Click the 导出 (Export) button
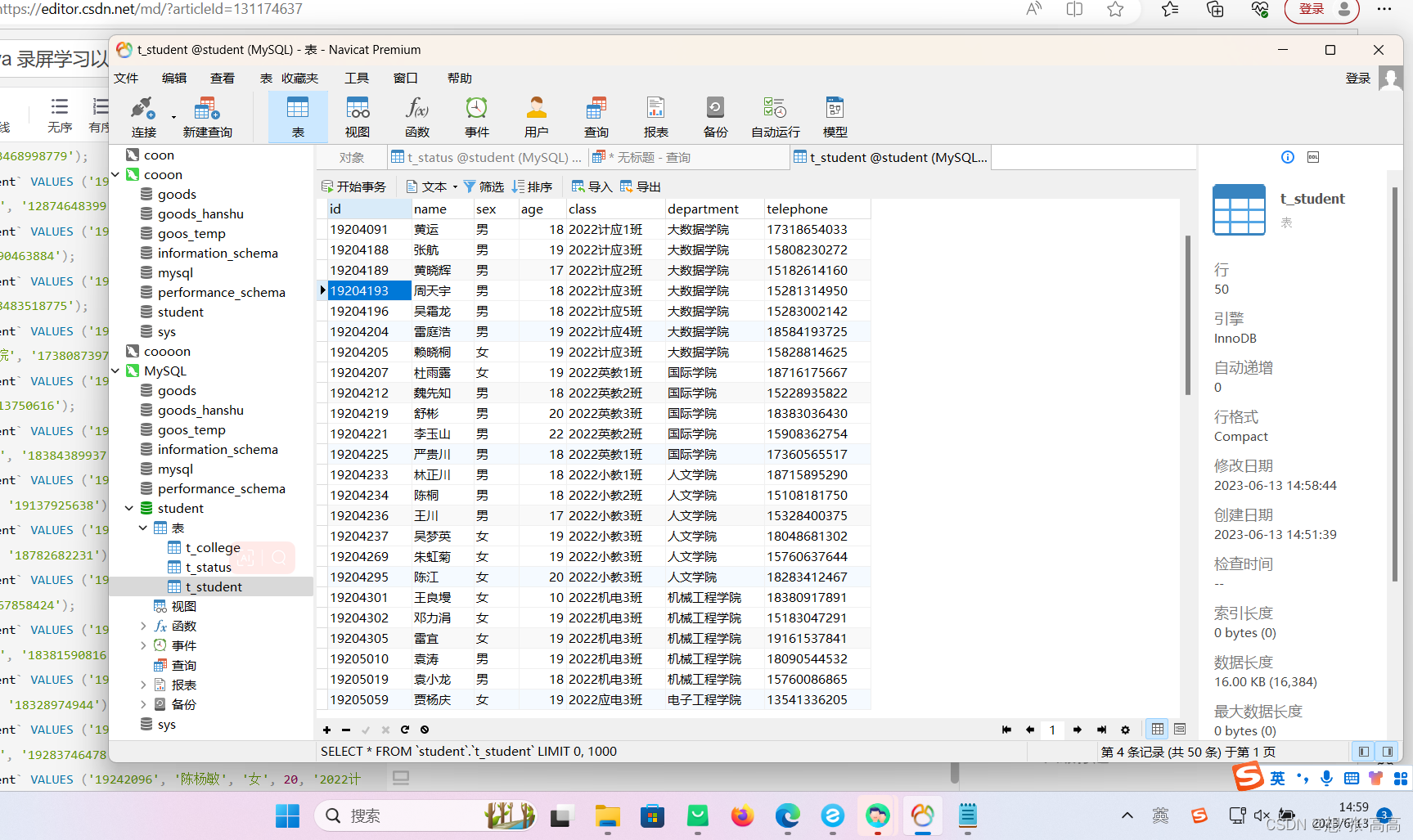 pos(641,186)
